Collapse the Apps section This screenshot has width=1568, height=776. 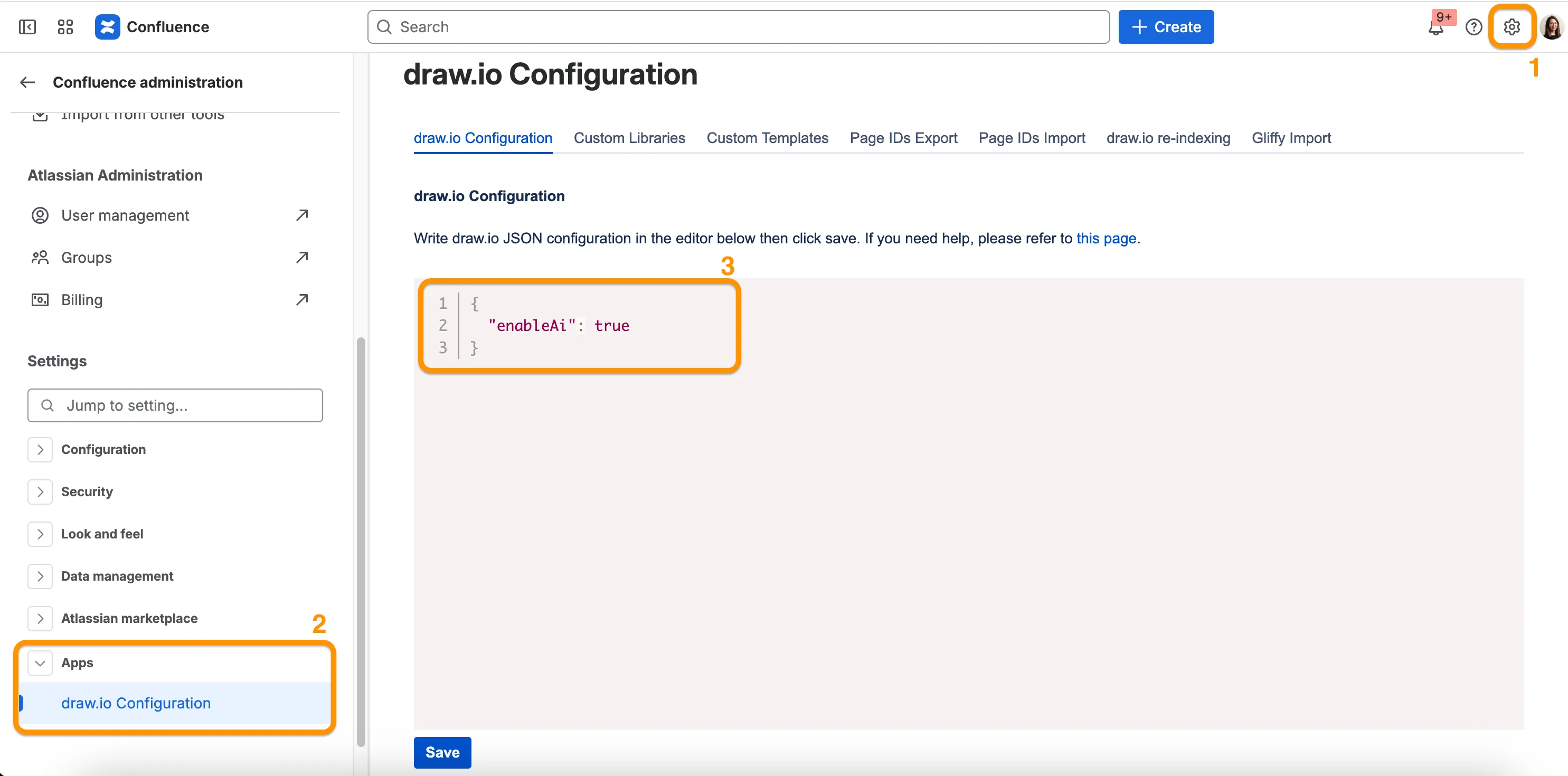click(40, 663)
